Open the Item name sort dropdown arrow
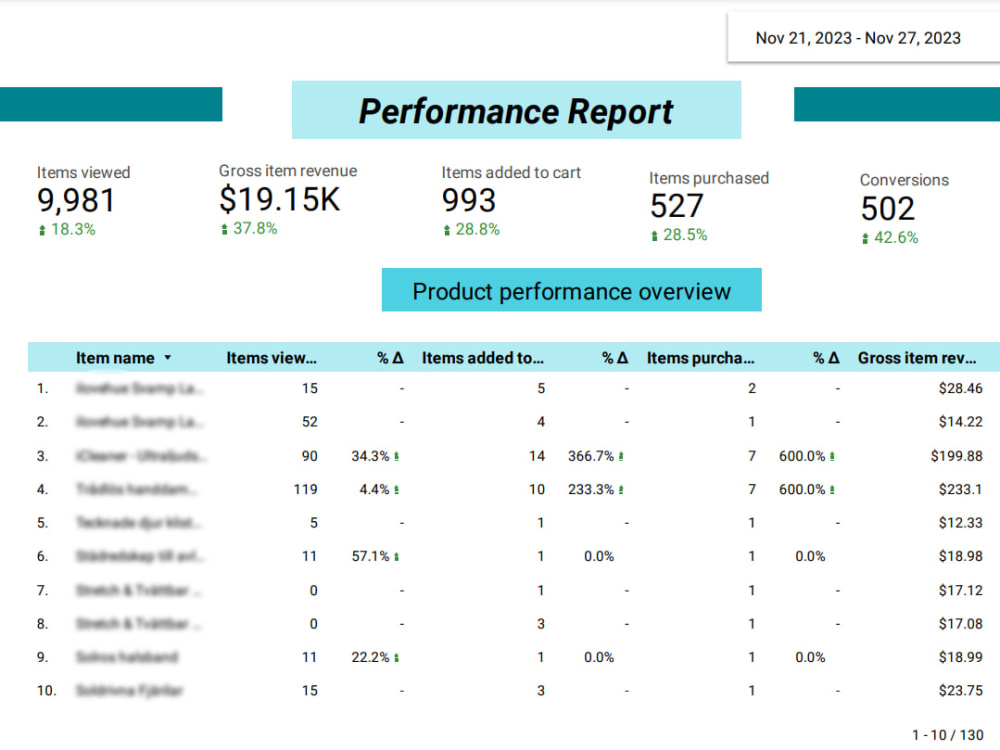The width and height of the screenshot is (1000, 750). click(167, 357)
